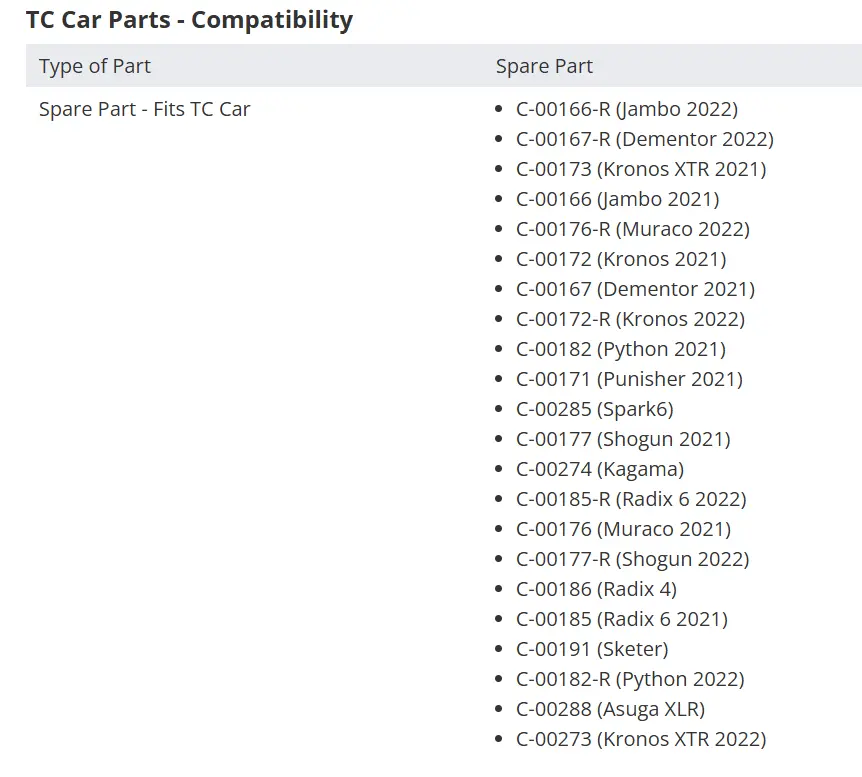Click the Spare Part column header
This screenshot has height=777, width=862.
(544, 66)
